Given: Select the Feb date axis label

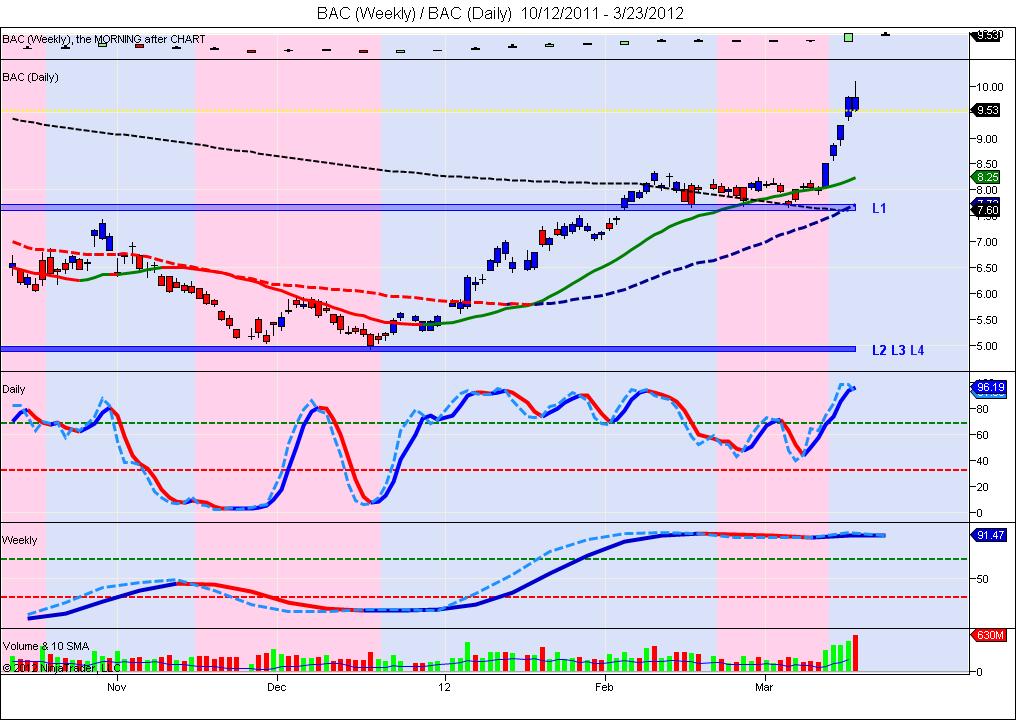Looking at the screenshot, I should (x=605, y=686).
